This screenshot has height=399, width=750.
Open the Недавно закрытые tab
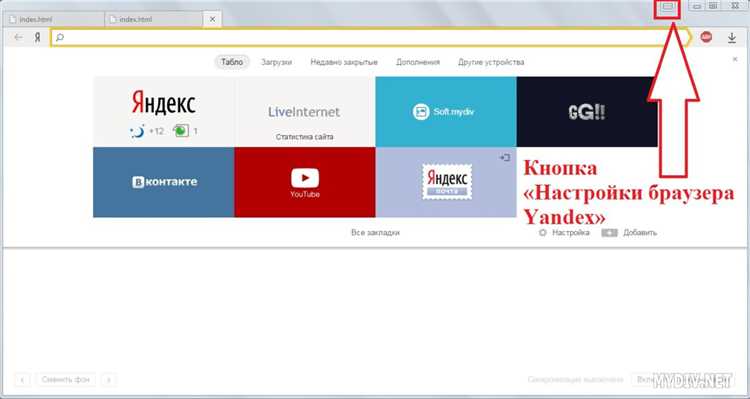tap(344, 62)
